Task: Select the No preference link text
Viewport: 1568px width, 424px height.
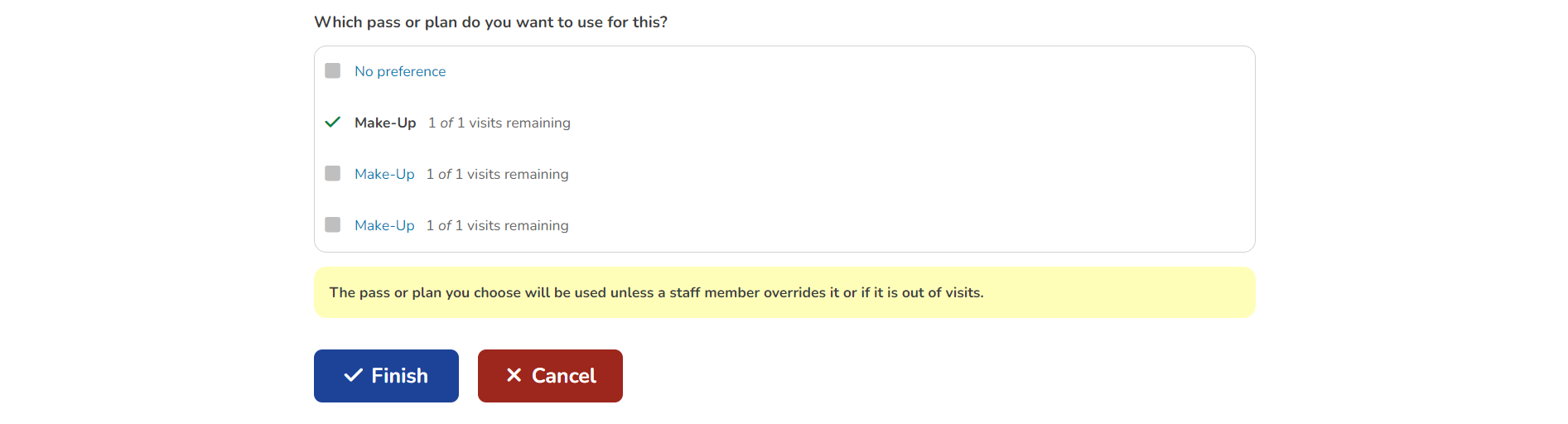Action: pos(400,71)
